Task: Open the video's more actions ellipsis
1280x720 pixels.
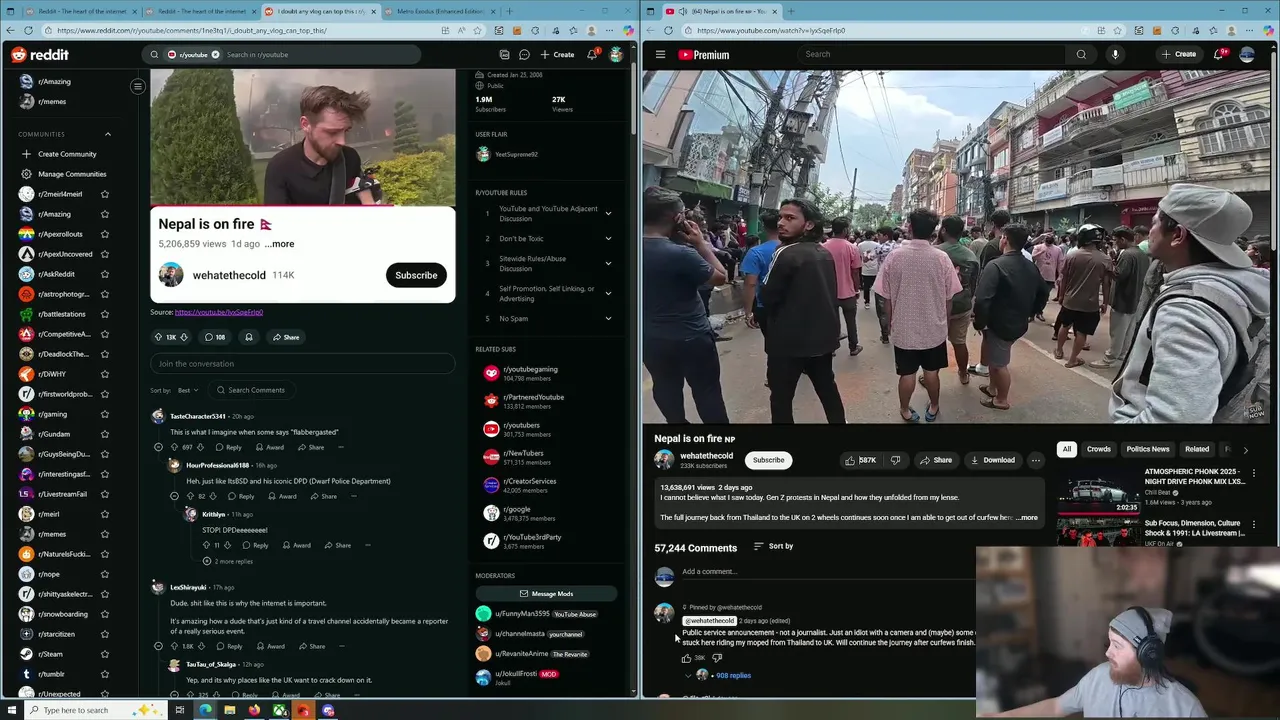Action: (x=1036, y=460)
